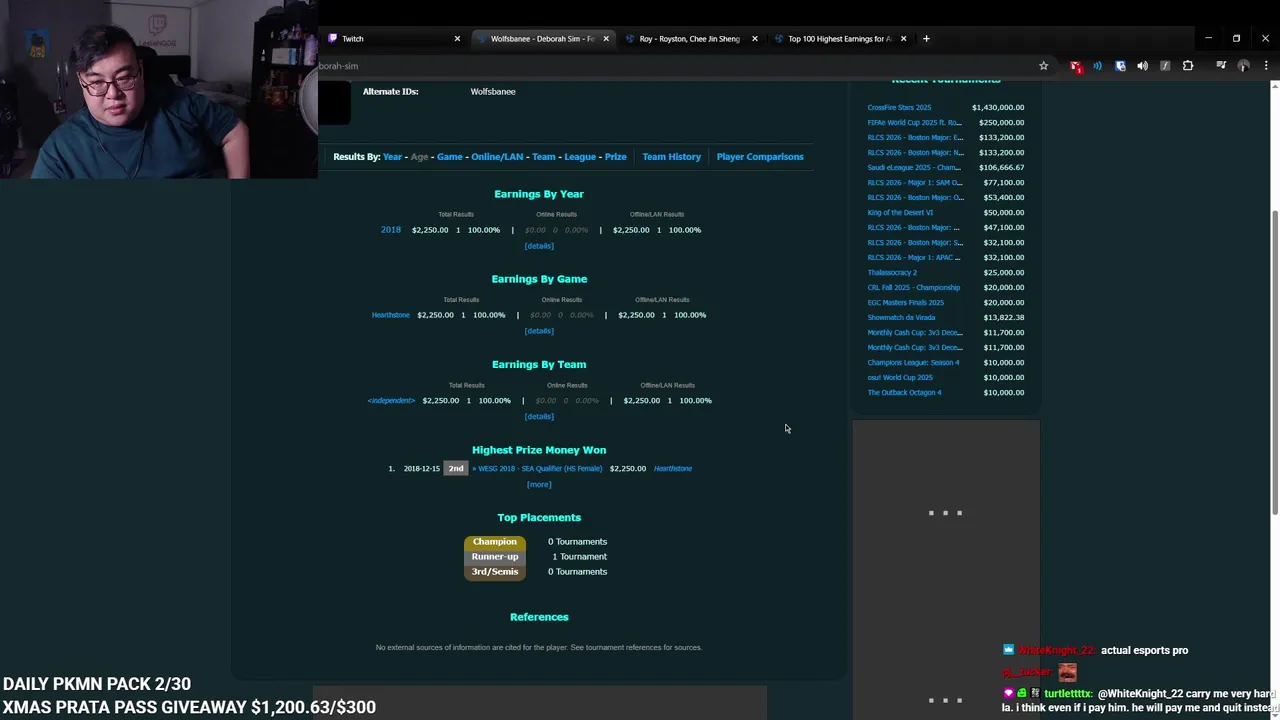The height and width of the screenshot is (720, 1280).
Task: Expand more under Highest Prize Money Won
Action: click(539, 485)
